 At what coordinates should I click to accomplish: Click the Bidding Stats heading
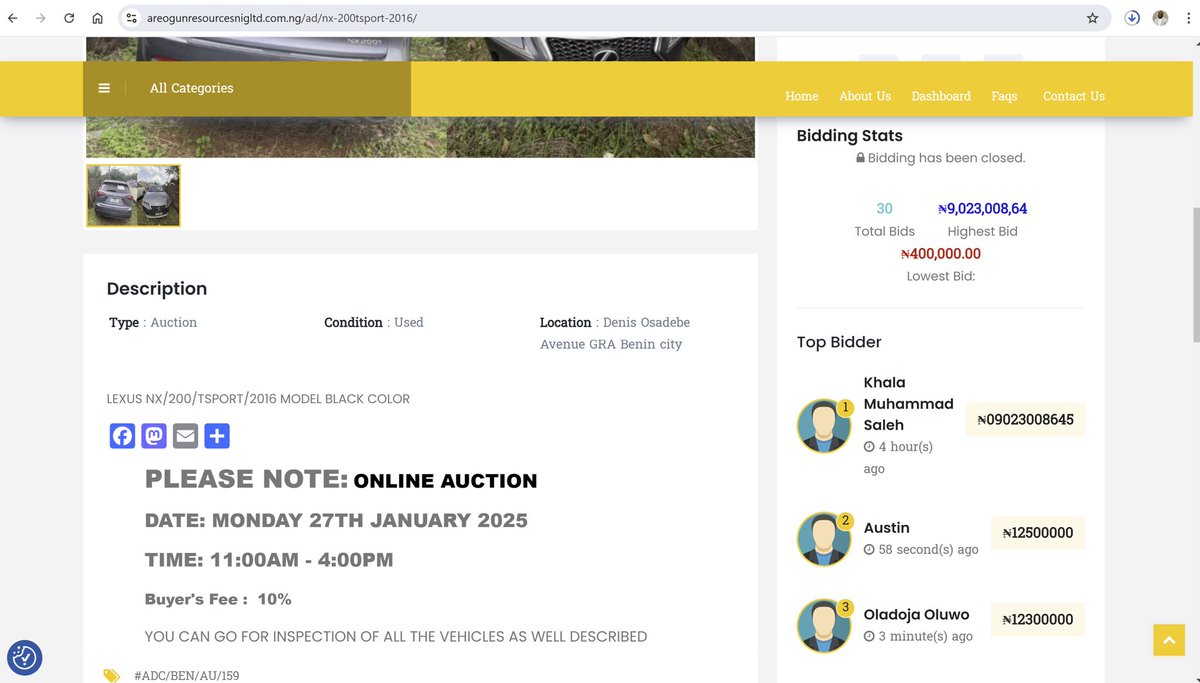point(849,136)
